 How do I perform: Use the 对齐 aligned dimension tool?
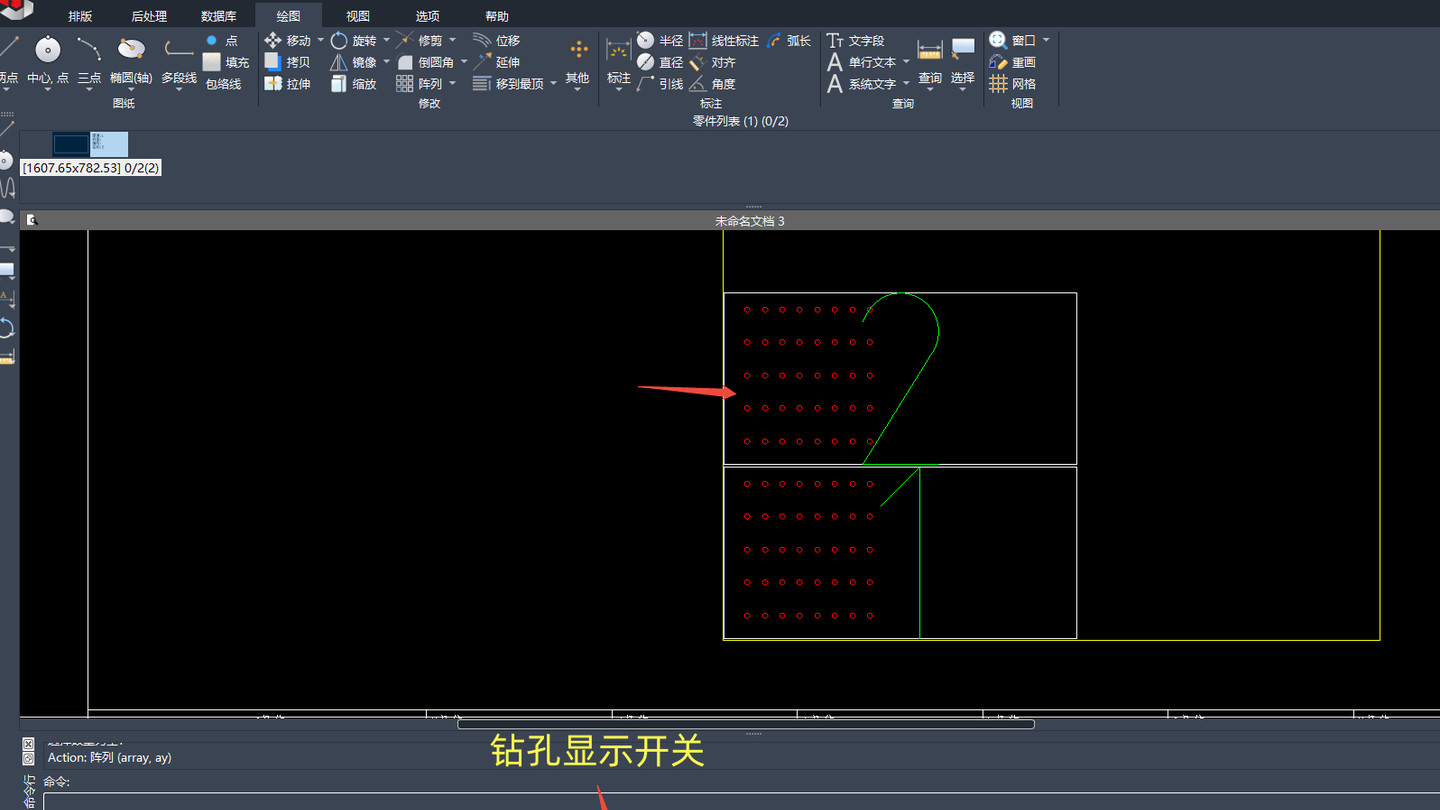pyautogui.click(x=713, y=62)
